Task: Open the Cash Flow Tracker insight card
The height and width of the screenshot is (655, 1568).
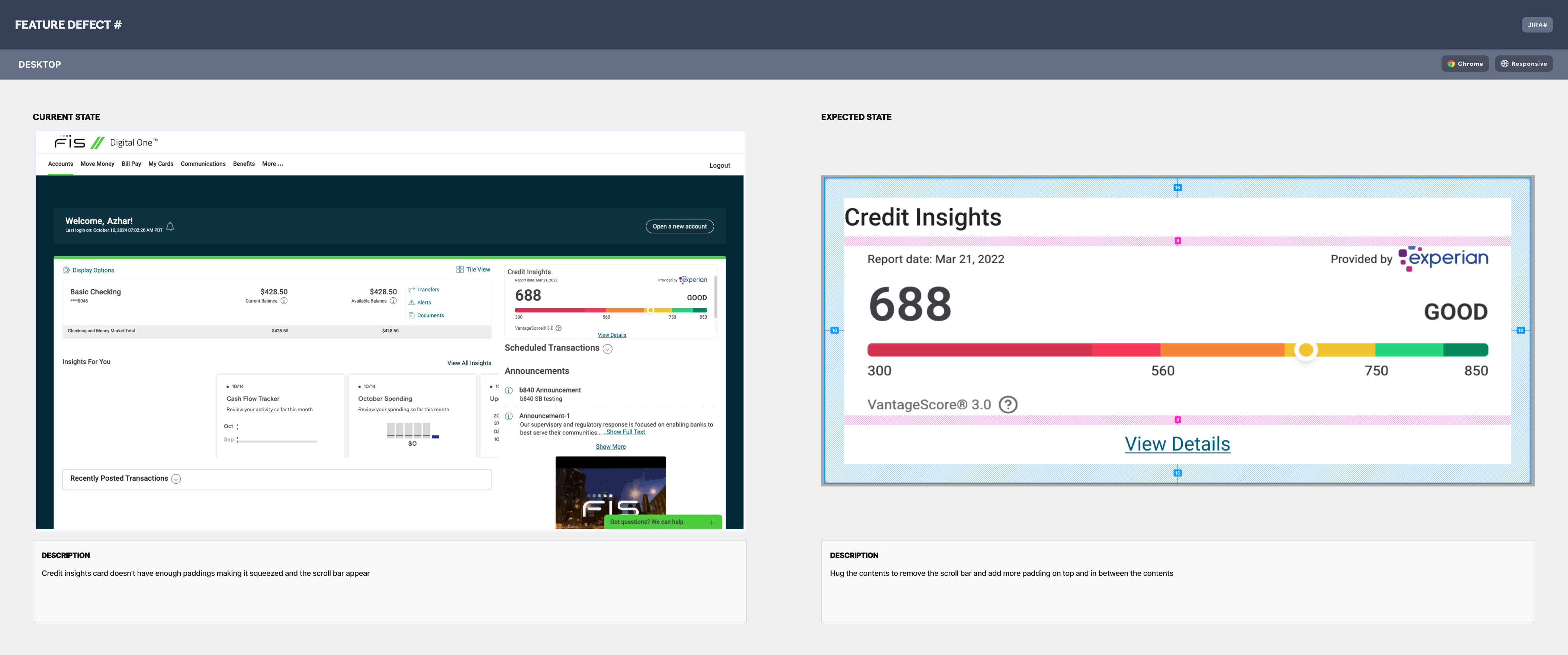Action: click(x=280, y=416)
